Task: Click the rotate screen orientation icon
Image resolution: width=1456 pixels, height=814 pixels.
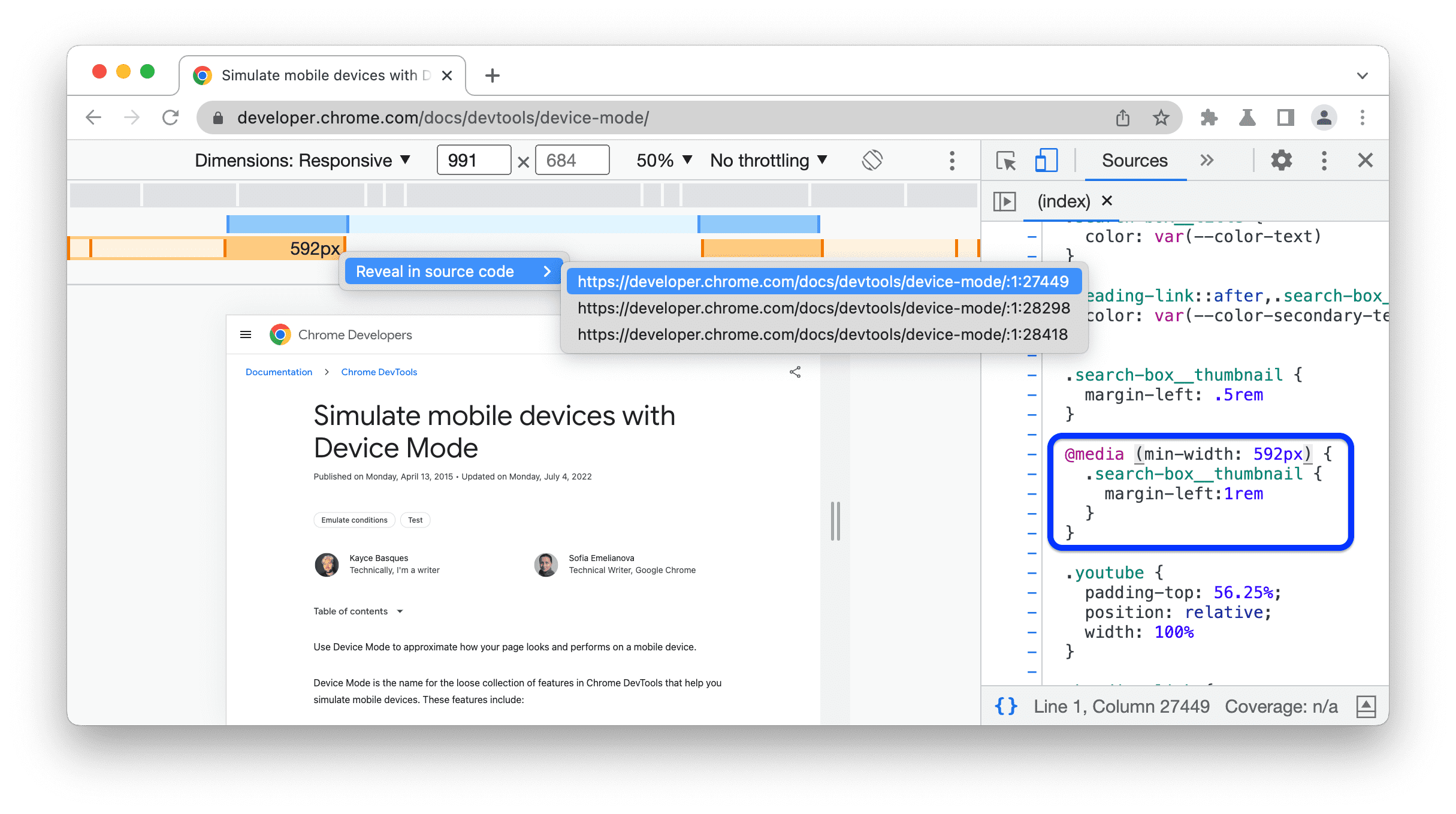Action: tap(871, 160)
